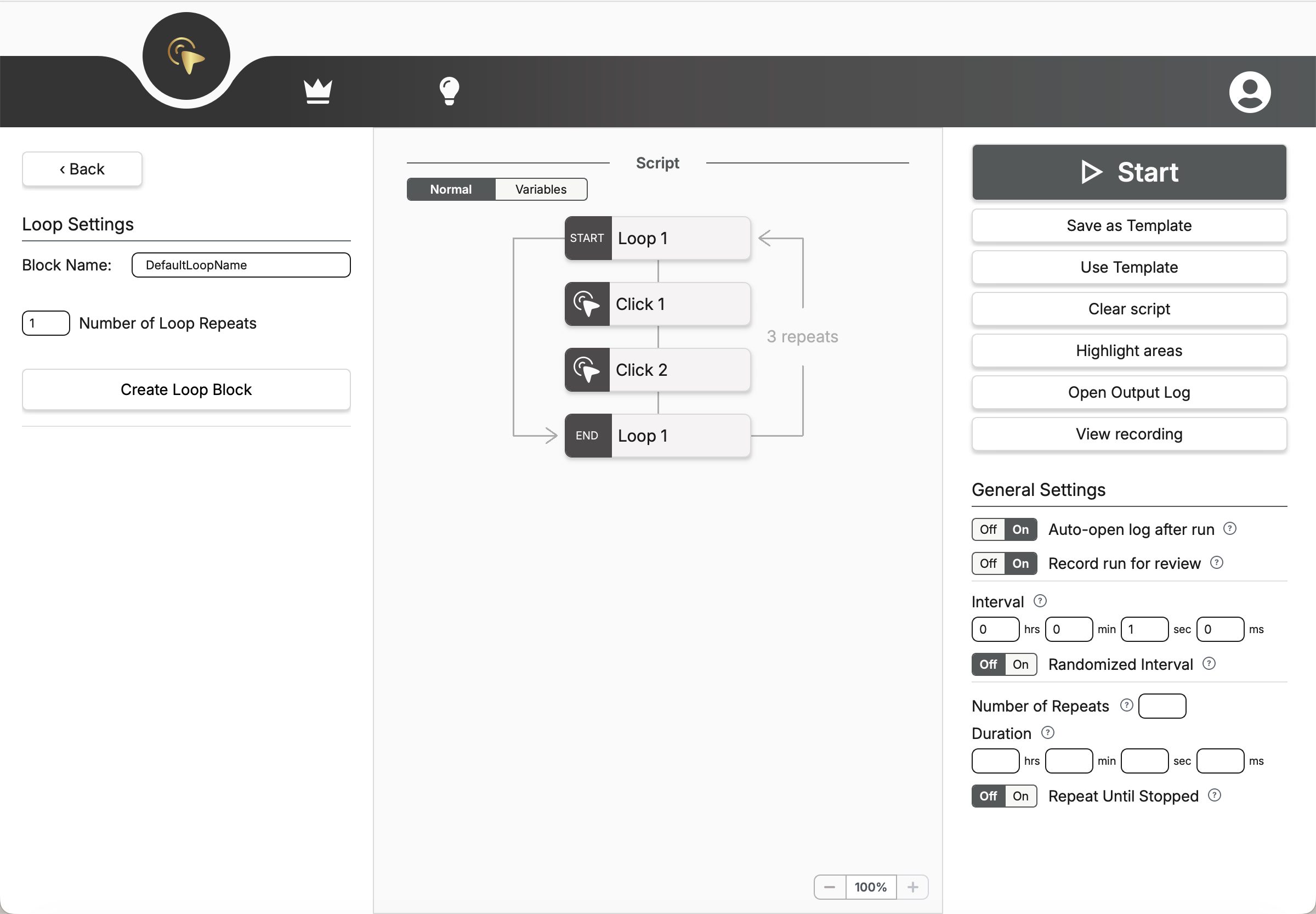Focus the Interval hrs field

click(x=995, y=629)
